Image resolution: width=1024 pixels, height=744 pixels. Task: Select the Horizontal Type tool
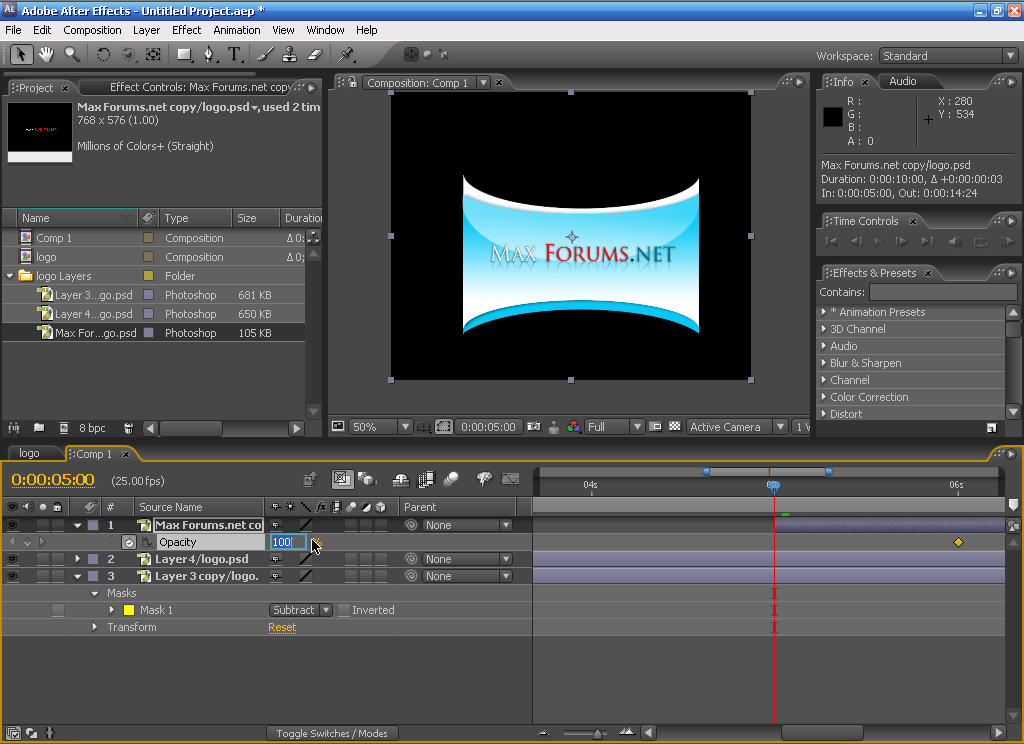pos(234,55)
